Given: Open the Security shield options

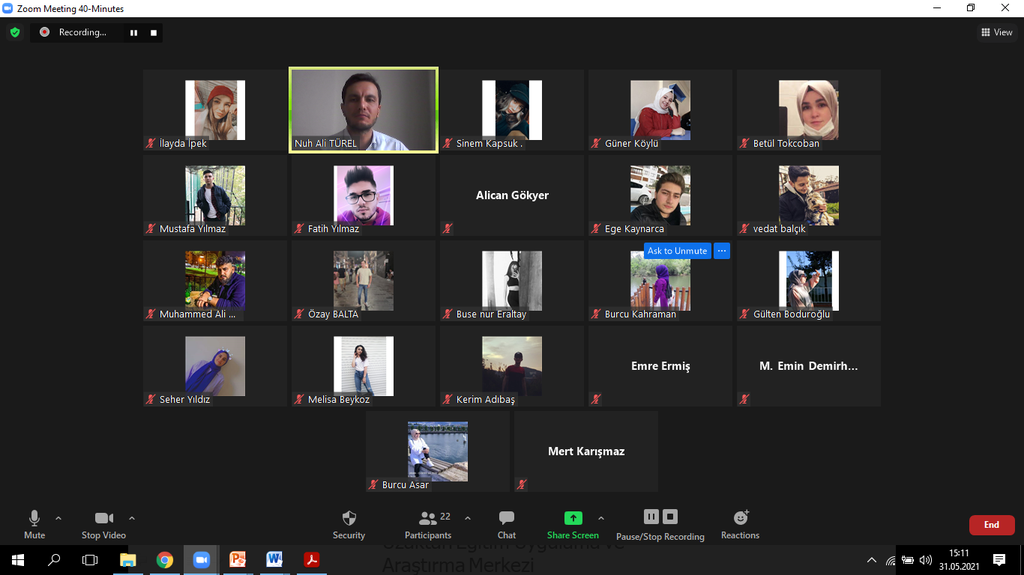Looking at the screenshot, I should click(348, 523).
